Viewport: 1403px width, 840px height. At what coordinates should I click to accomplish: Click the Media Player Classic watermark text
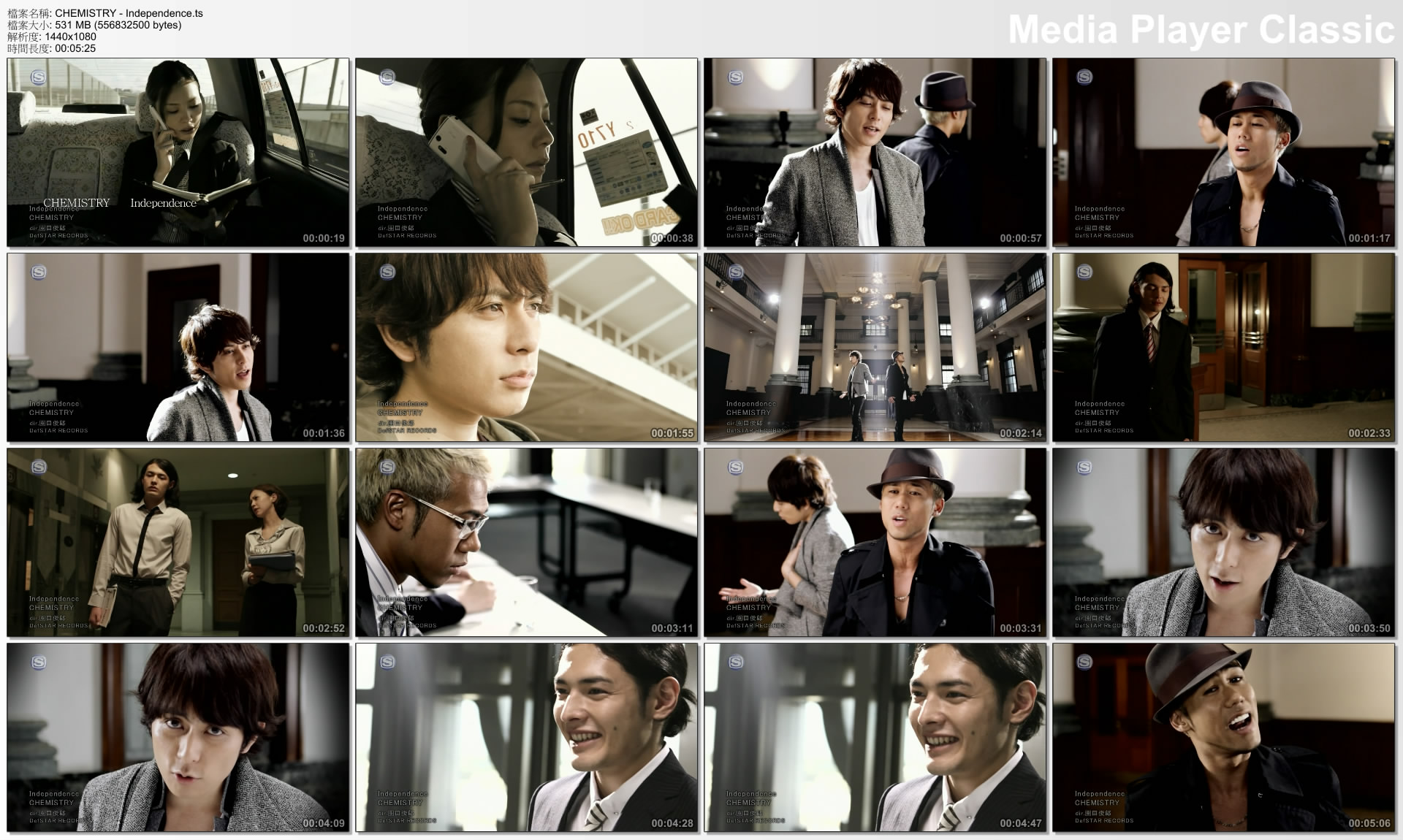[1201, 30]
